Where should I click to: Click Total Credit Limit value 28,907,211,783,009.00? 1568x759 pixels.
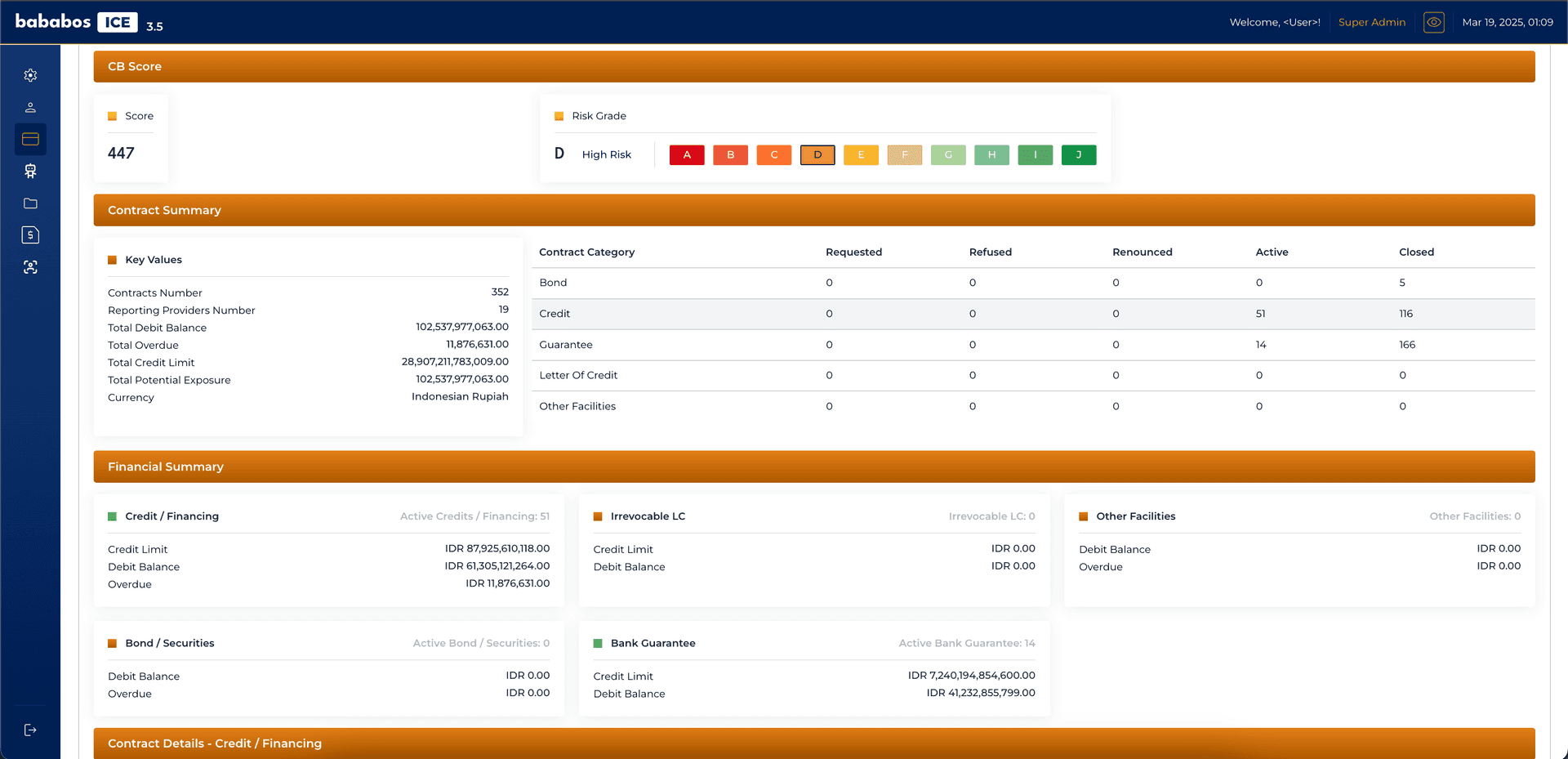click(455, 361)
